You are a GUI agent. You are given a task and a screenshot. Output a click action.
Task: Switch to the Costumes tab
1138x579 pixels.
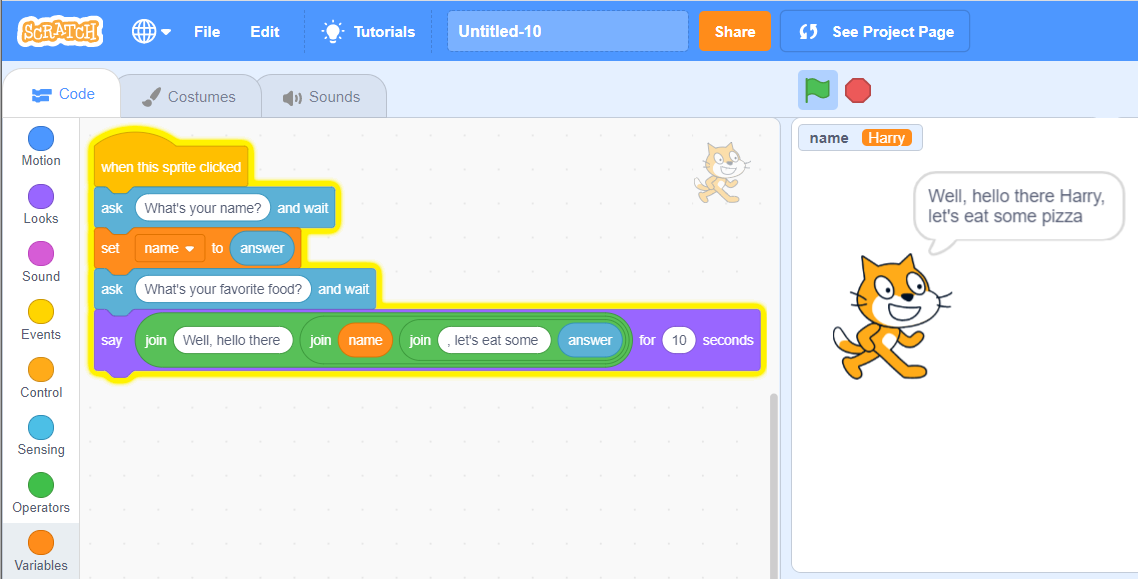coord(189,97)
